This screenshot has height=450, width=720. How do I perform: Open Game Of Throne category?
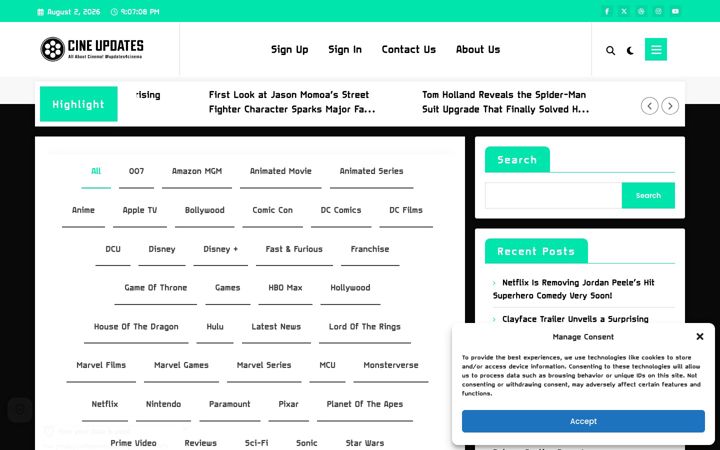coord(156,288)
